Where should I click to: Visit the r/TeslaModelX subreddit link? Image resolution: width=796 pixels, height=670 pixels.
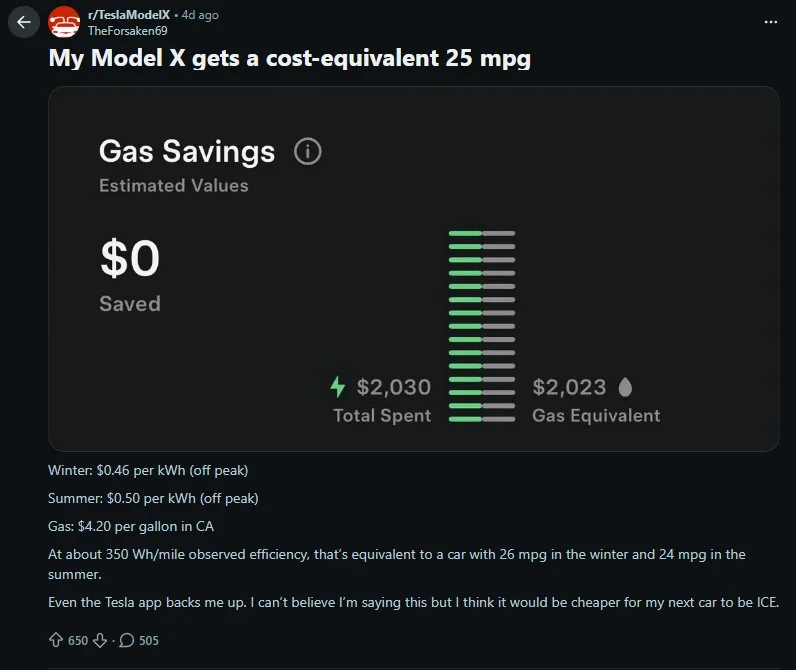pos(129,15)
